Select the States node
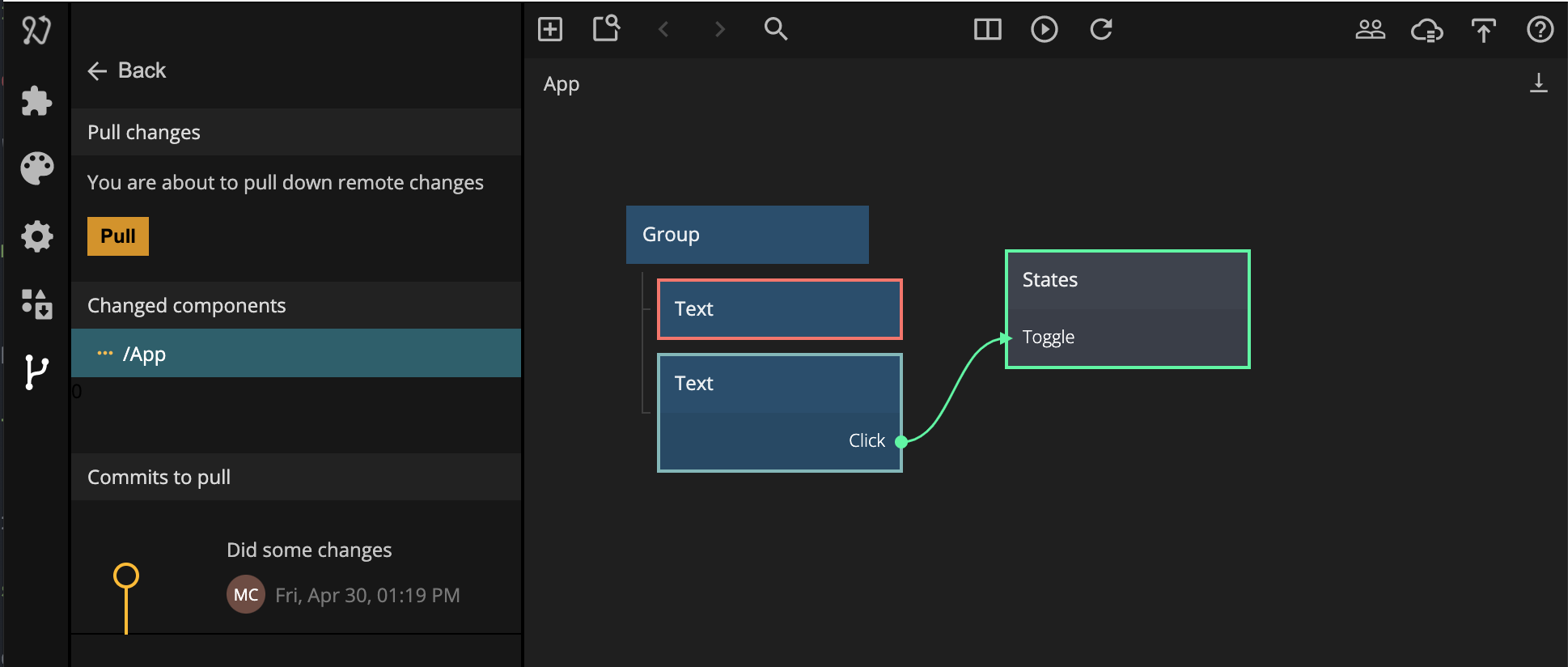Screen dimensions: 1568x667 (1127, 280)
